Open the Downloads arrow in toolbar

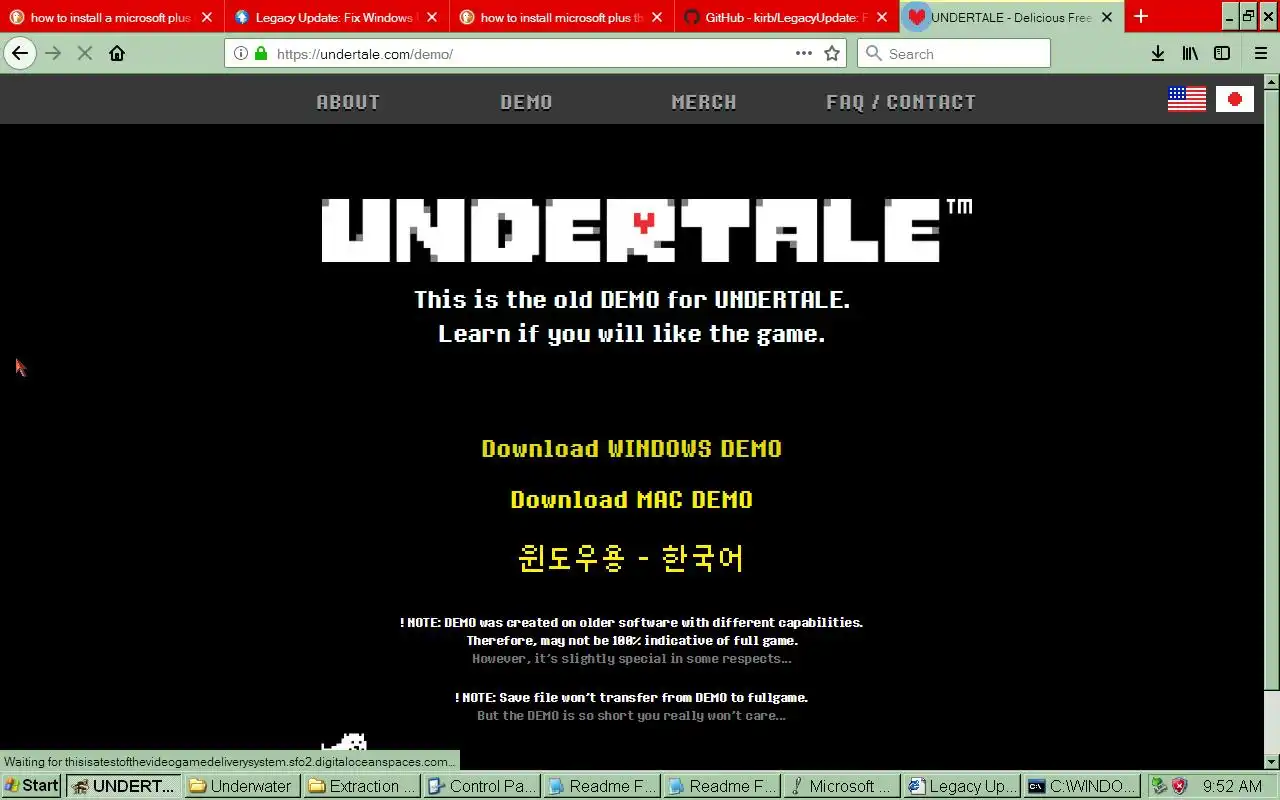1157,54
